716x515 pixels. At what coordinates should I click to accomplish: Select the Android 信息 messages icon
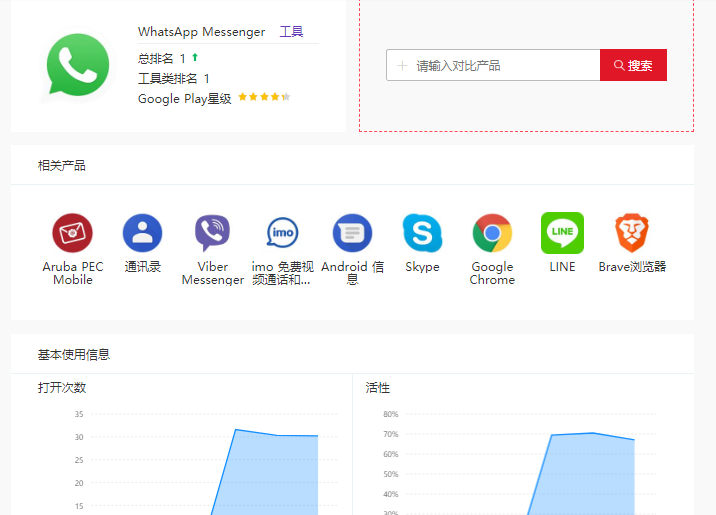[352, 233]
